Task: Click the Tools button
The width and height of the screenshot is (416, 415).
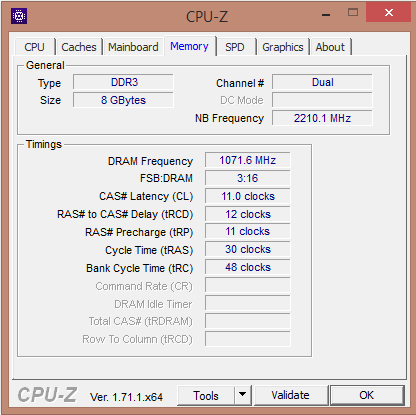Action: 206,395
